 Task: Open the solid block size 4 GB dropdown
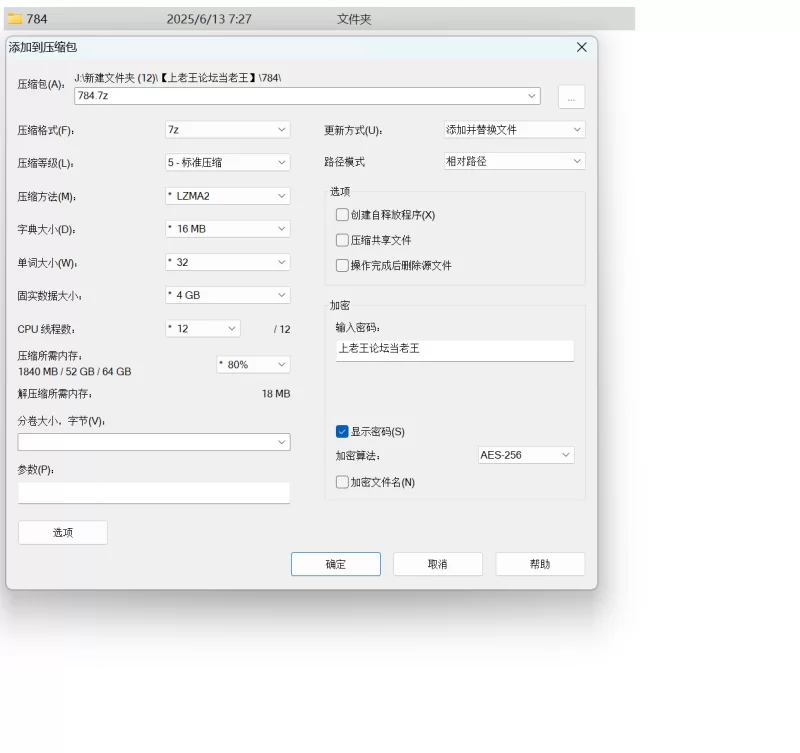click(228, 295)
